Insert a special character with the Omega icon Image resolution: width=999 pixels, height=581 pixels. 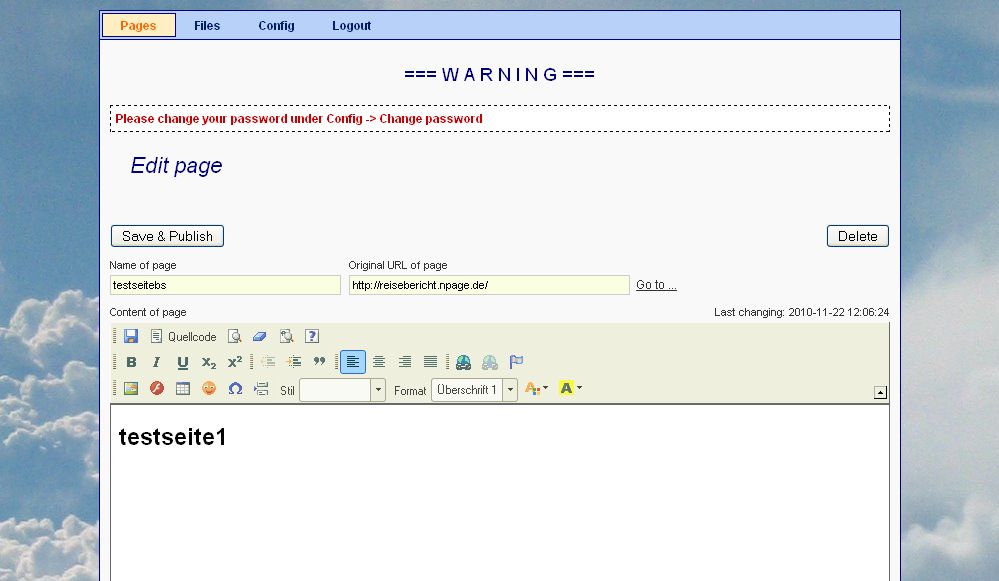[235, 388]
